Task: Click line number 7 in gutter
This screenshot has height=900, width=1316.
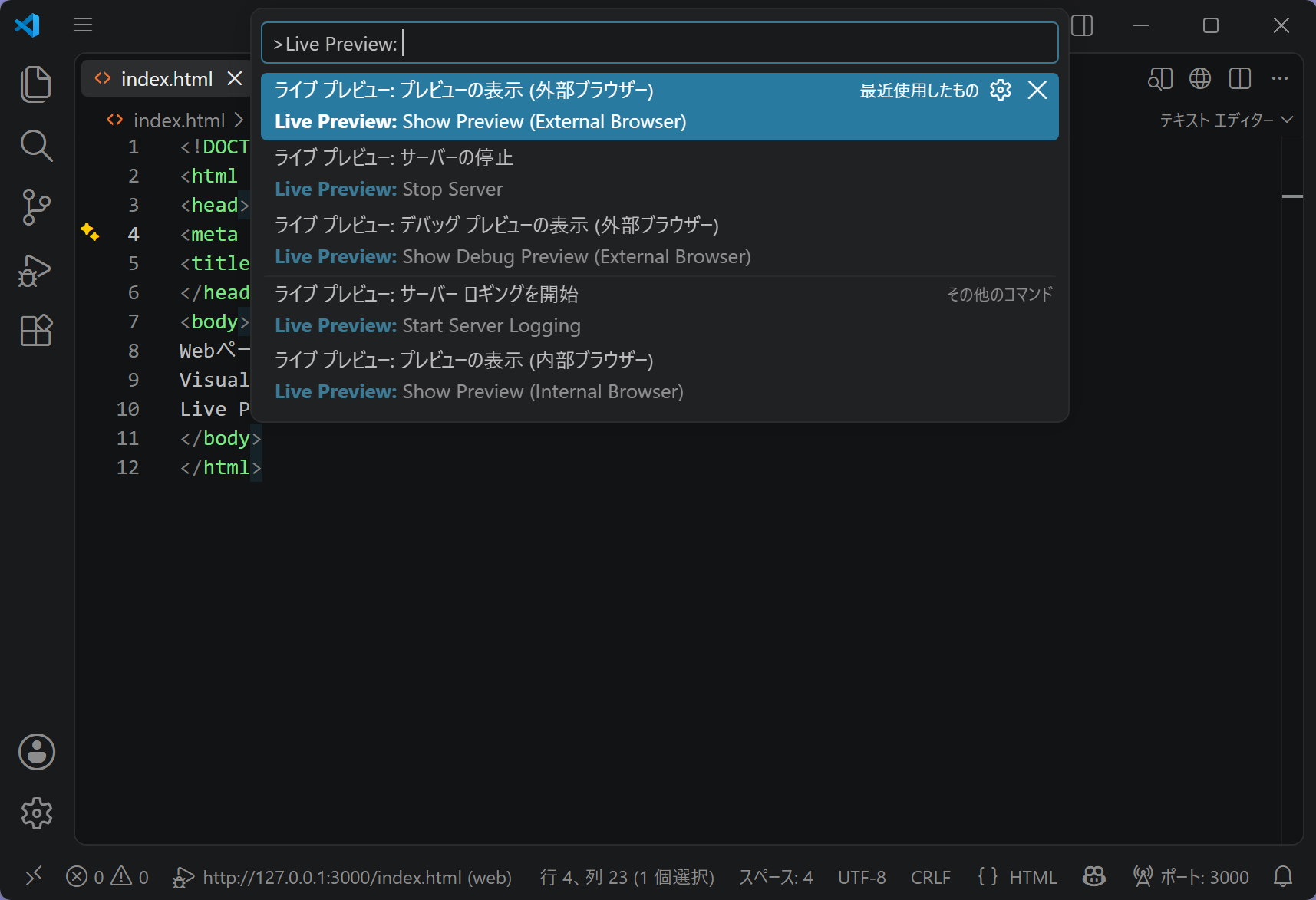Action: click(134, 321)
